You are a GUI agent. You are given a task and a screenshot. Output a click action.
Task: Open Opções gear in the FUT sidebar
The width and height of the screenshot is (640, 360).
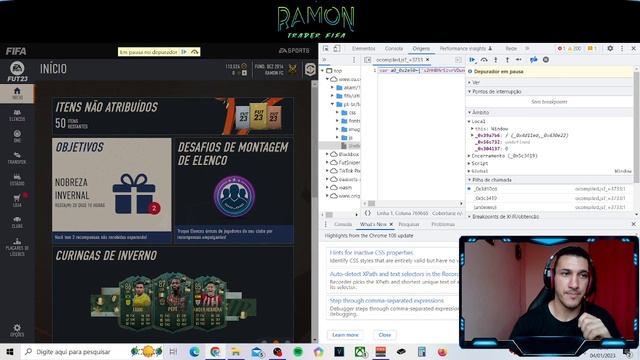[x=17, y=330]
